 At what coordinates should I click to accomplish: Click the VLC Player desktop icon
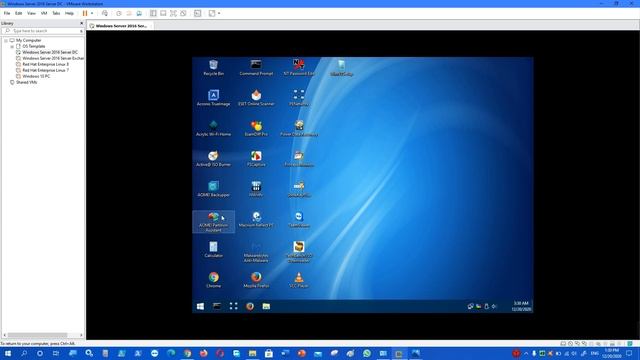(x=299, y=280)
